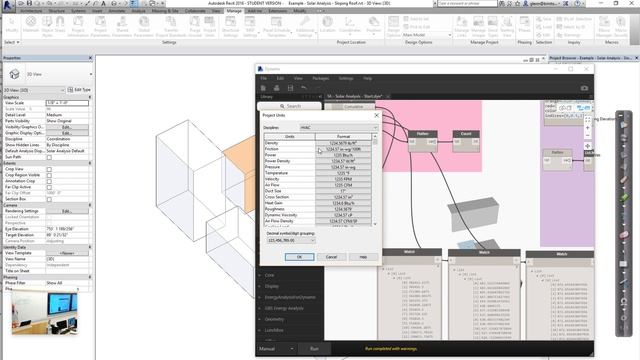Viewport: 640px width, 360px height.
Task: Toggle the Section Box checkbox
Action: 49,199
